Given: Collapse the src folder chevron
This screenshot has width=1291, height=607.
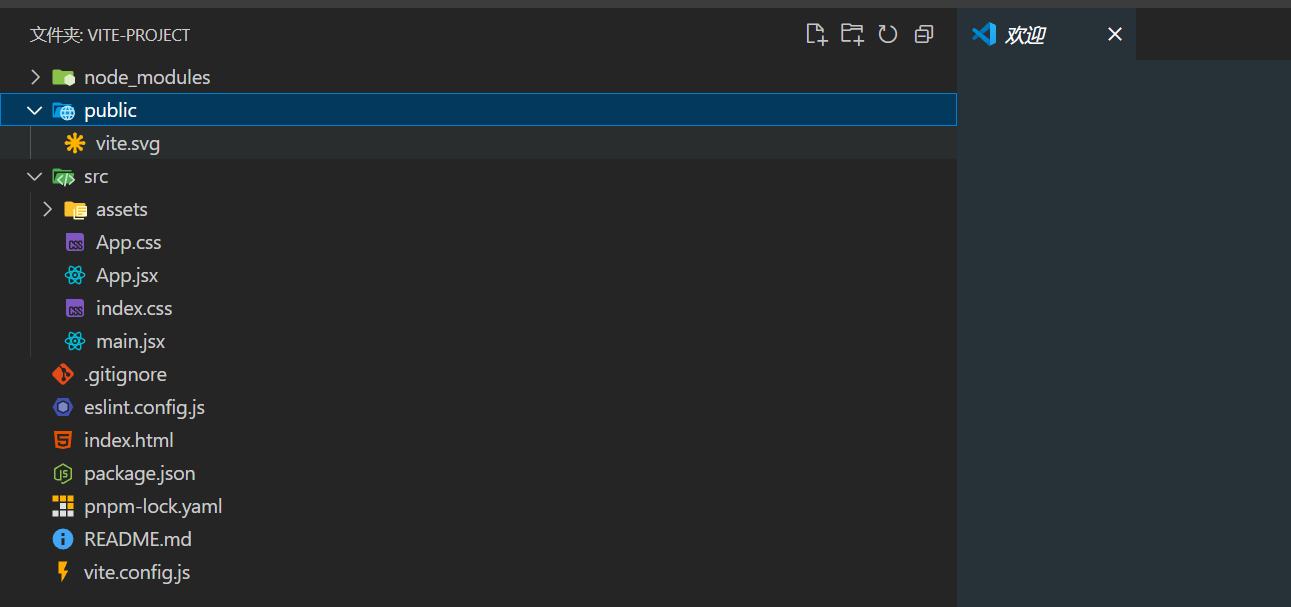Looking at the screenshot, I should click(35, 176).
